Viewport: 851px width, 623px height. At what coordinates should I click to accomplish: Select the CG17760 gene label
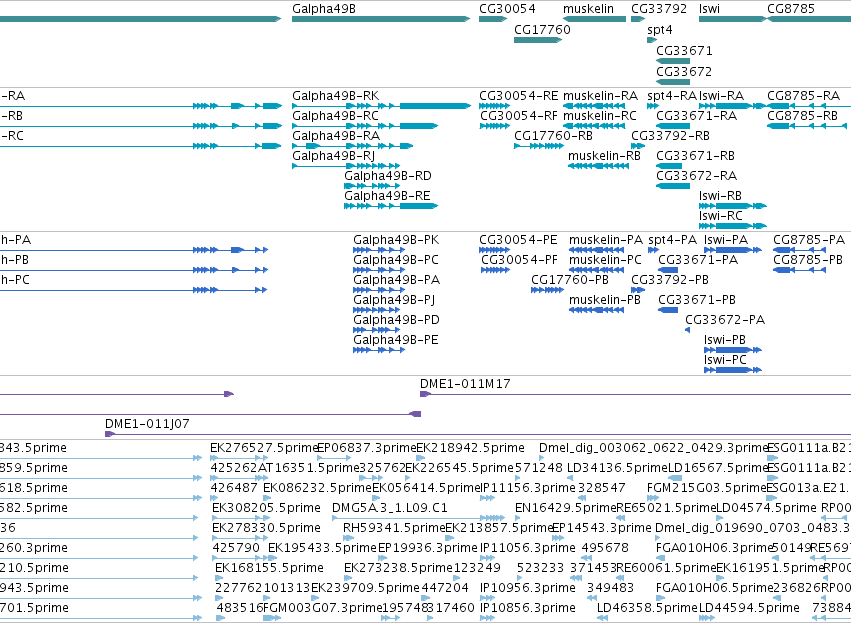pos(542,30)
